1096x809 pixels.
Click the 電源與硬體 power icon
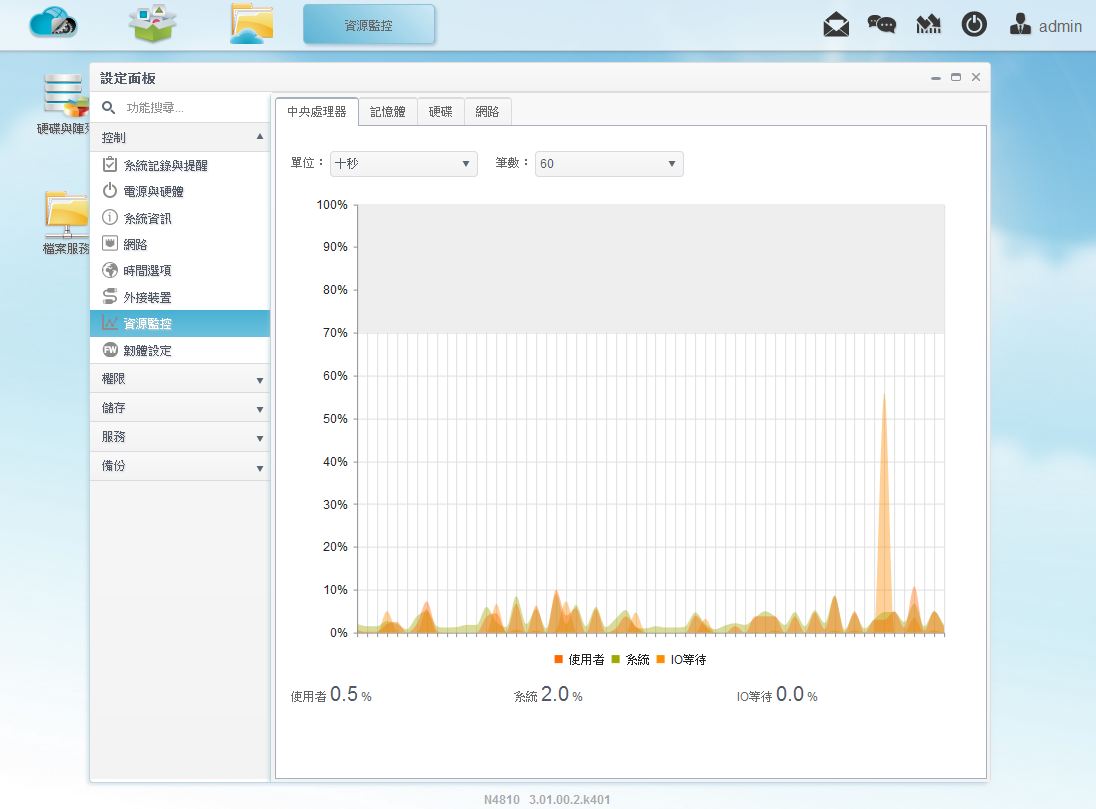[x=110, y=190]
